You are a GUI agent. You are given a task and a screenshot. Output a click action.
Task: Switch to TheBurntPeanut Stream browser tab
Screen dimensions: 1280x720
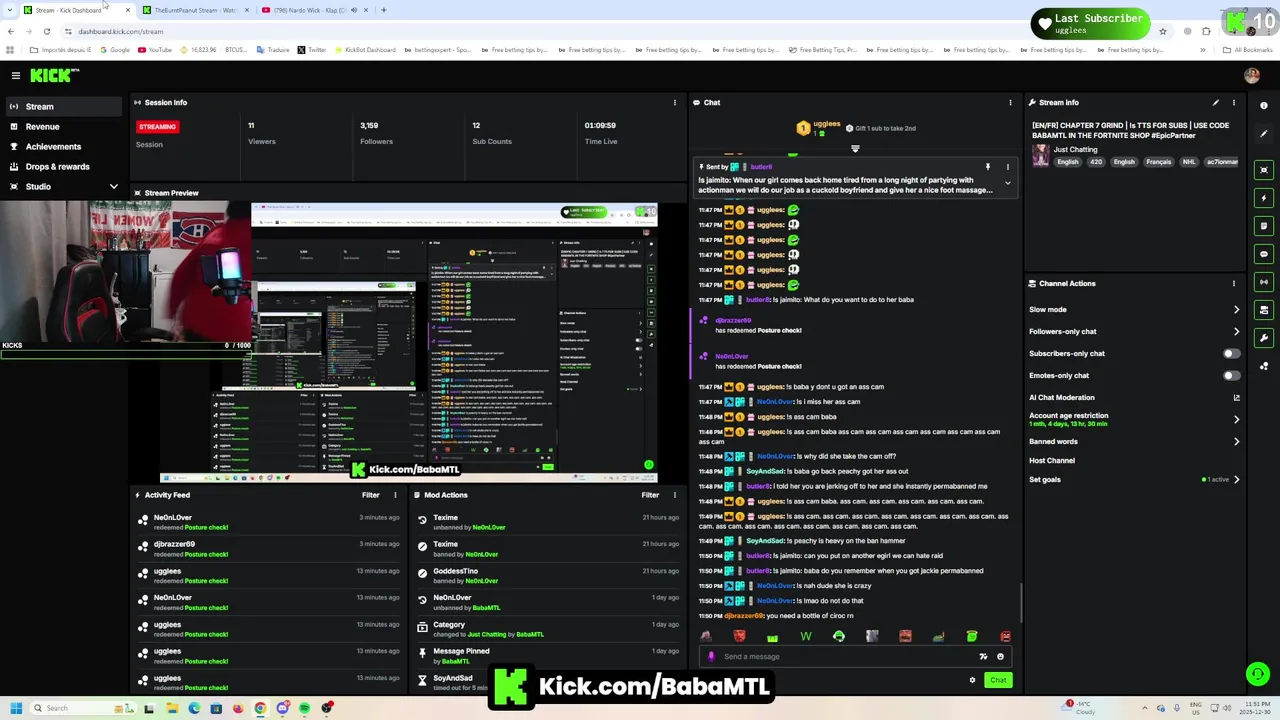tap(194, 10)
